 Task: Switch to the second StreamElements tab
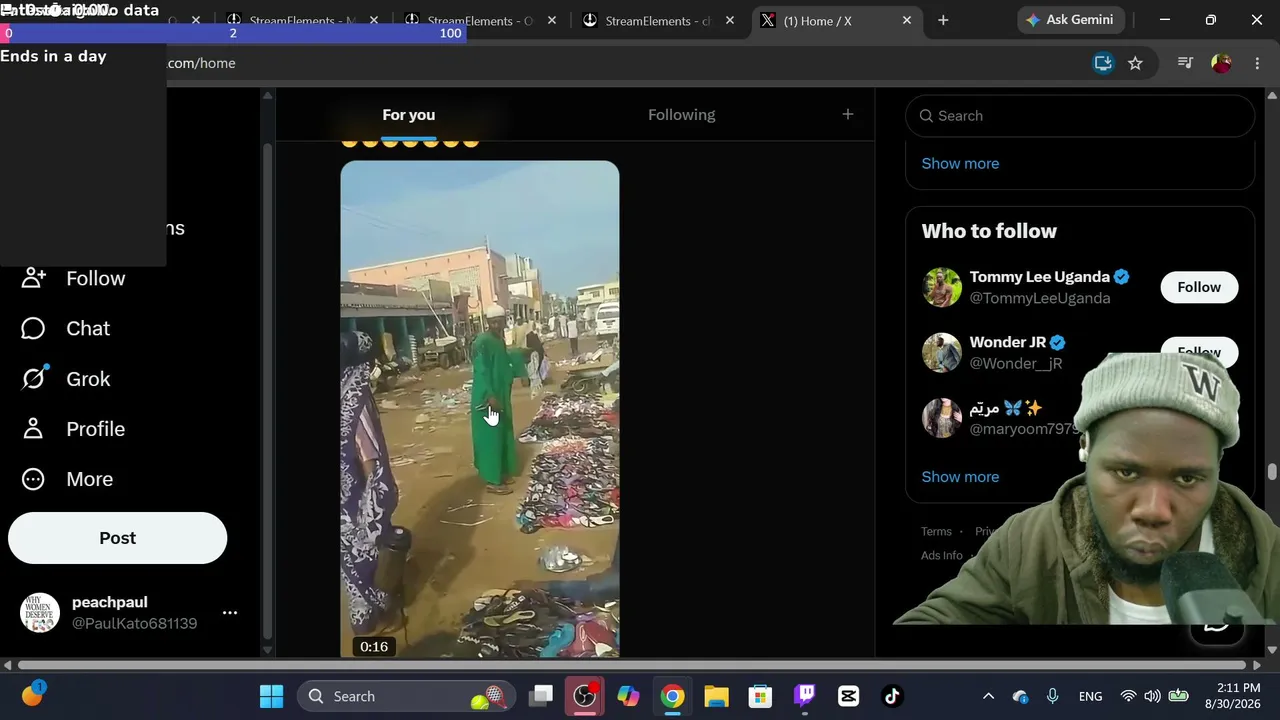coord(482,20)
